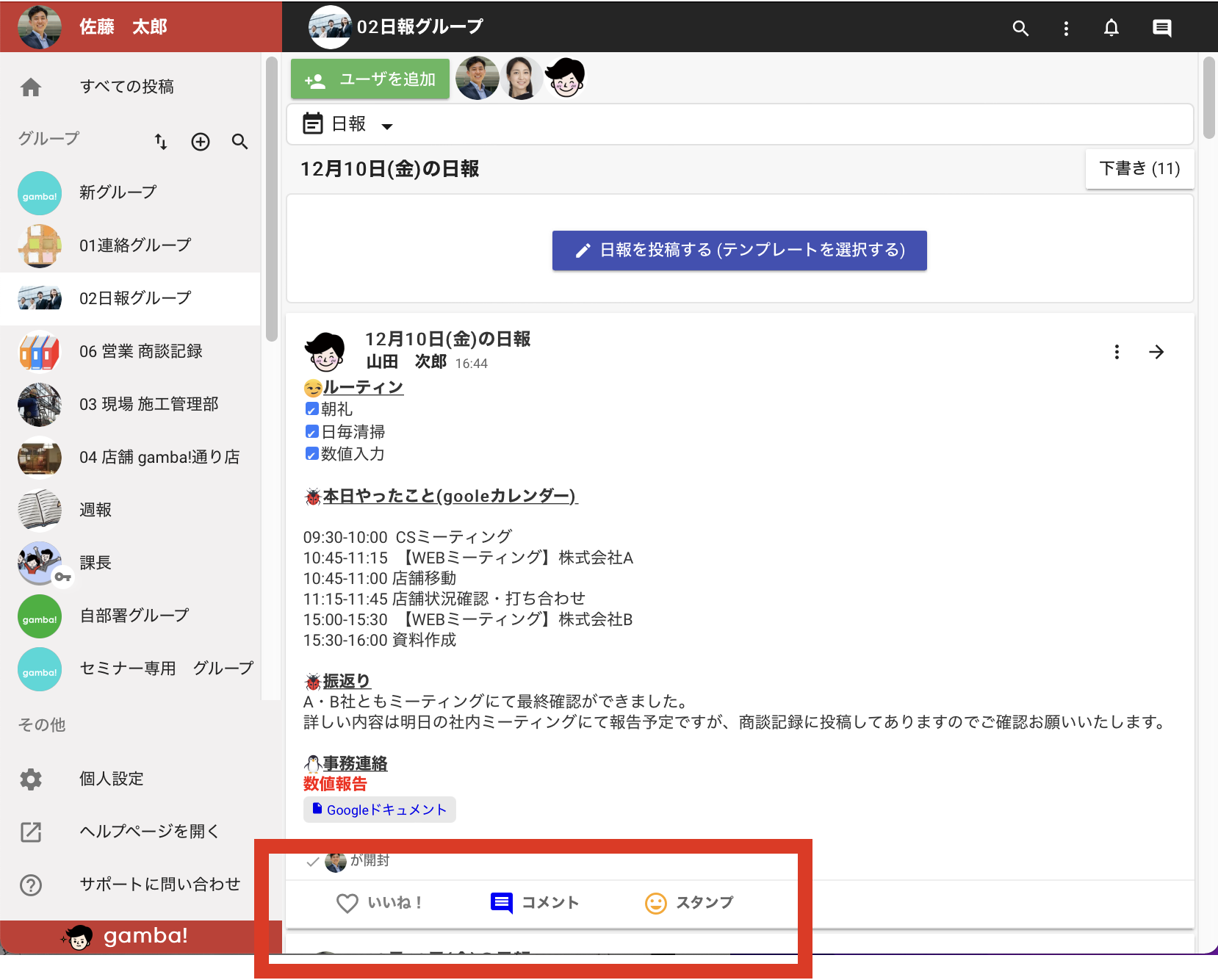Open the header three-dot menu
Viewport: 1218px width, 980px height.
click(x=1066, y=28)
